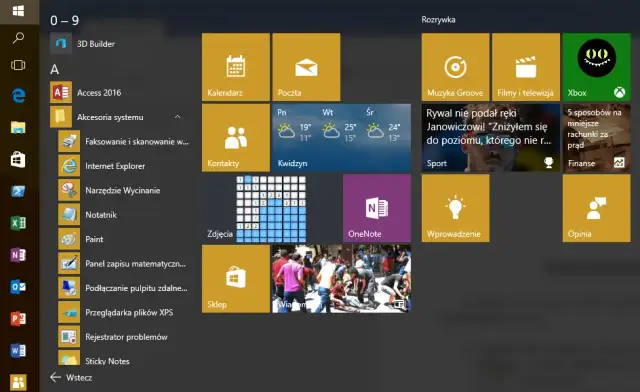Click the 0 – 9 section header

click(x=64, y=20)
